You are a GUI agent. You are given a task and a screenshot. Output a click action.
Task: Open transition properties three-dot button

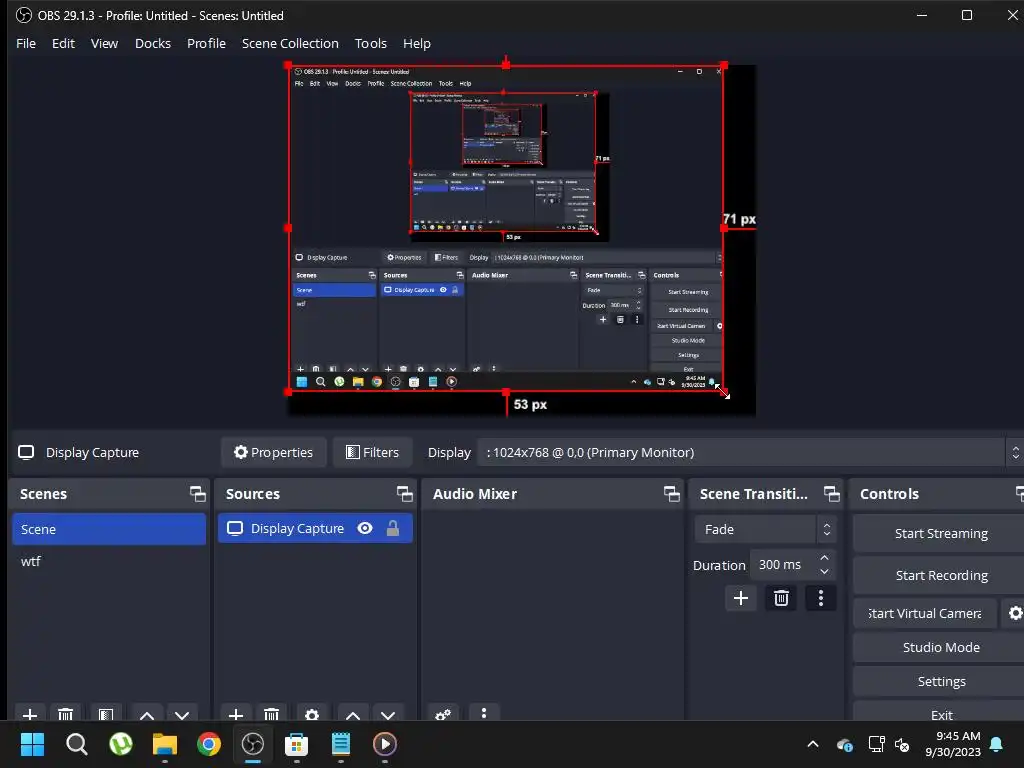coord(821,598)
